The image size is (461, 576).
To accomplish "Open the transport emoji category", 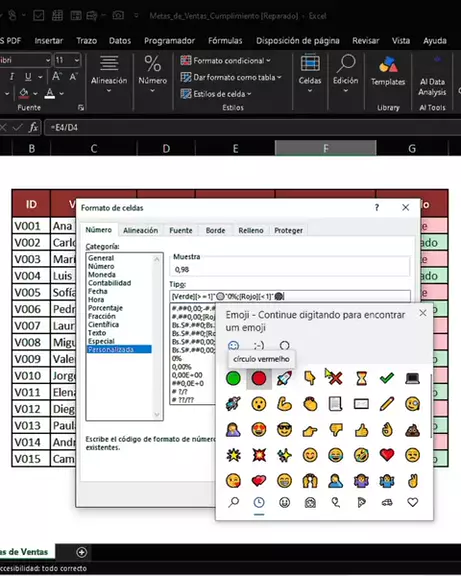I will coord(387,502).
